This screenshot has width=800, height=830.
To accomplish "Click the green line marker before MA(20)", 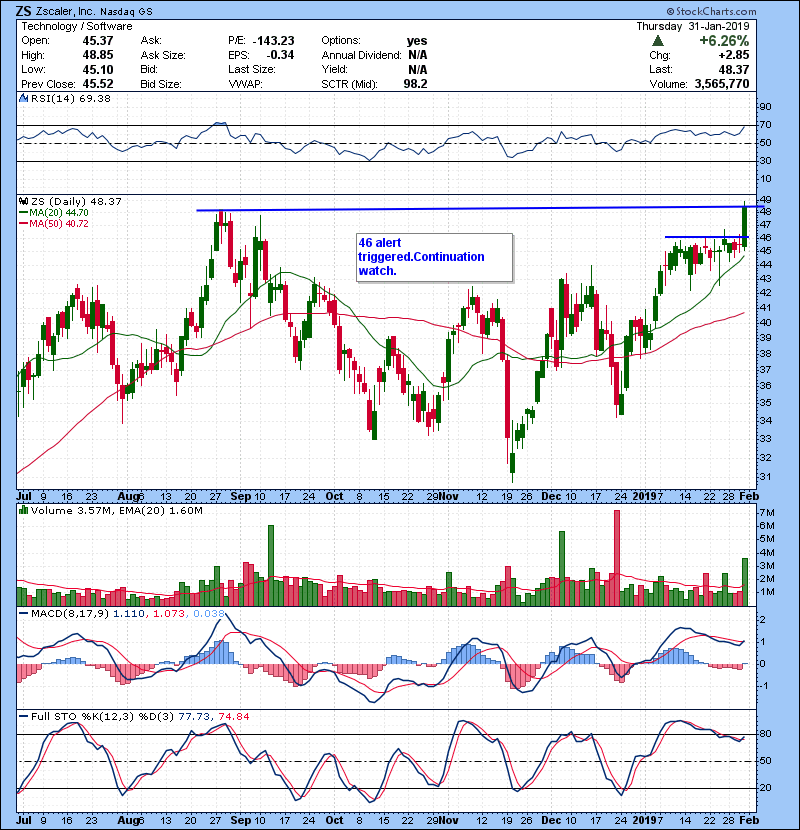I will click(x=24, y=213).
